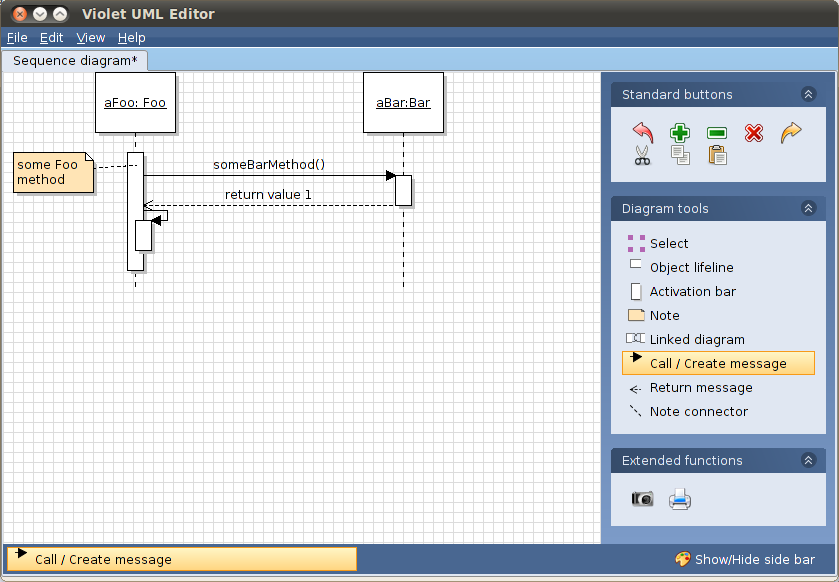This screenshot has height=582, width=839.
Task: Select the aBar:Bar lifeline box
Action: click(403, 102)
